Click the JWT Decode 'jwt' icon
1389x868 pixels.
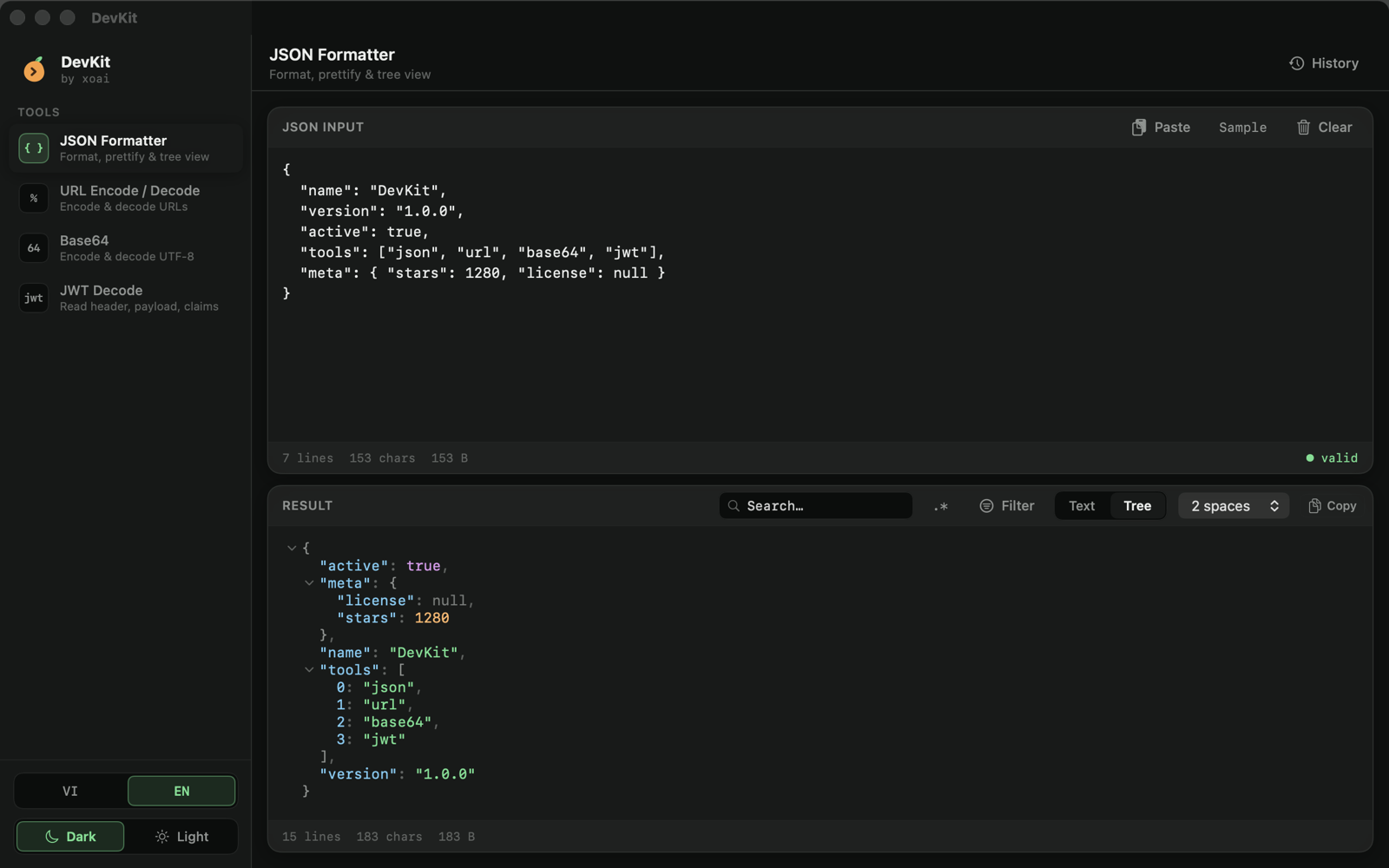point(34,298)
